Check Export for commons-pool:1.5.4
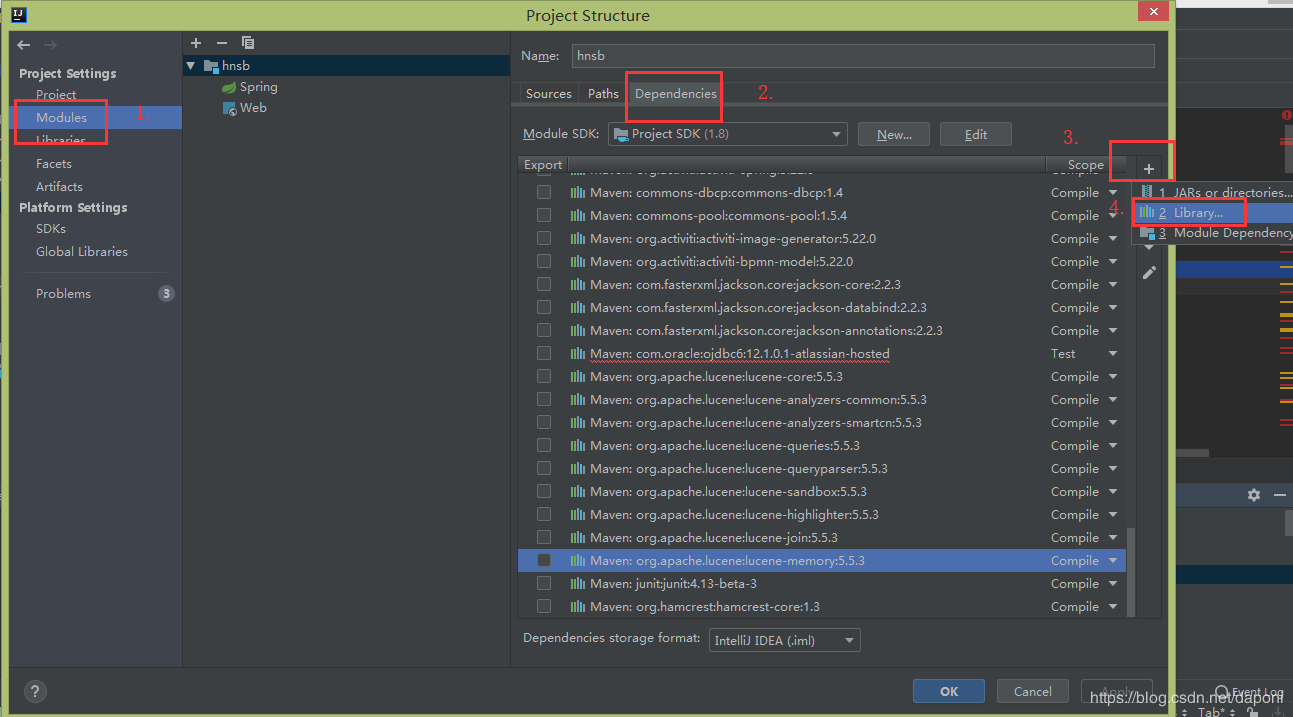The image size is (1293, 717). pyautogui.click(x=544, y=215)
